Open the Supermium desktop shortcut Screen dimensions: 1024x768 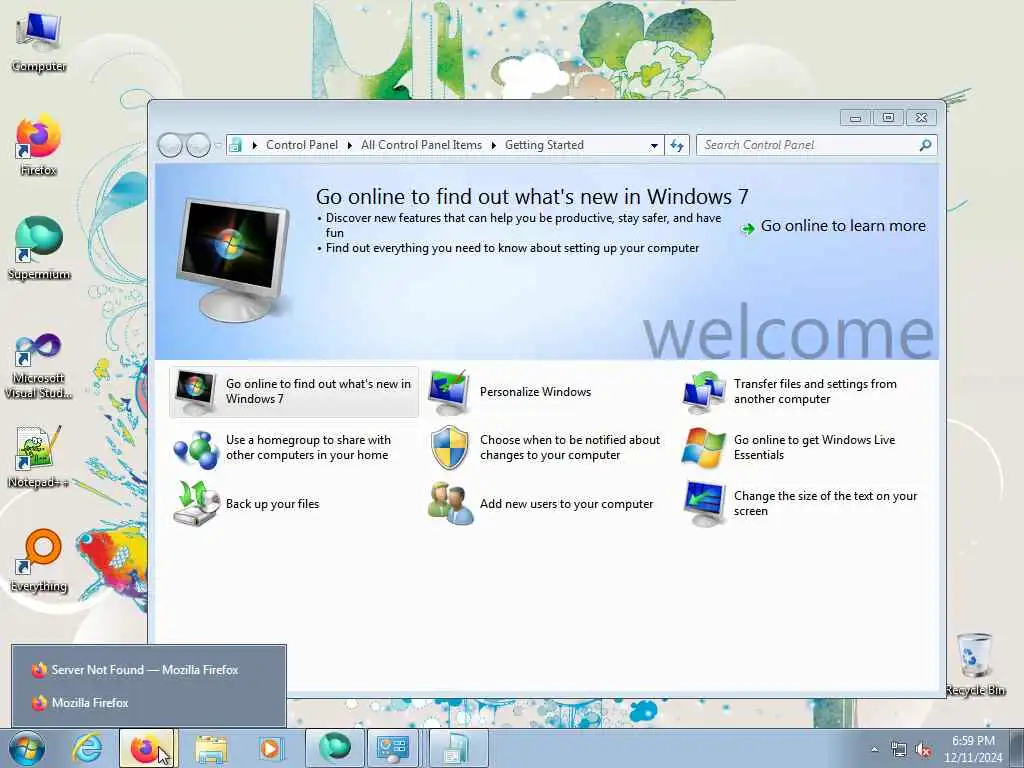pyautogui.click(x=39, y=249)
